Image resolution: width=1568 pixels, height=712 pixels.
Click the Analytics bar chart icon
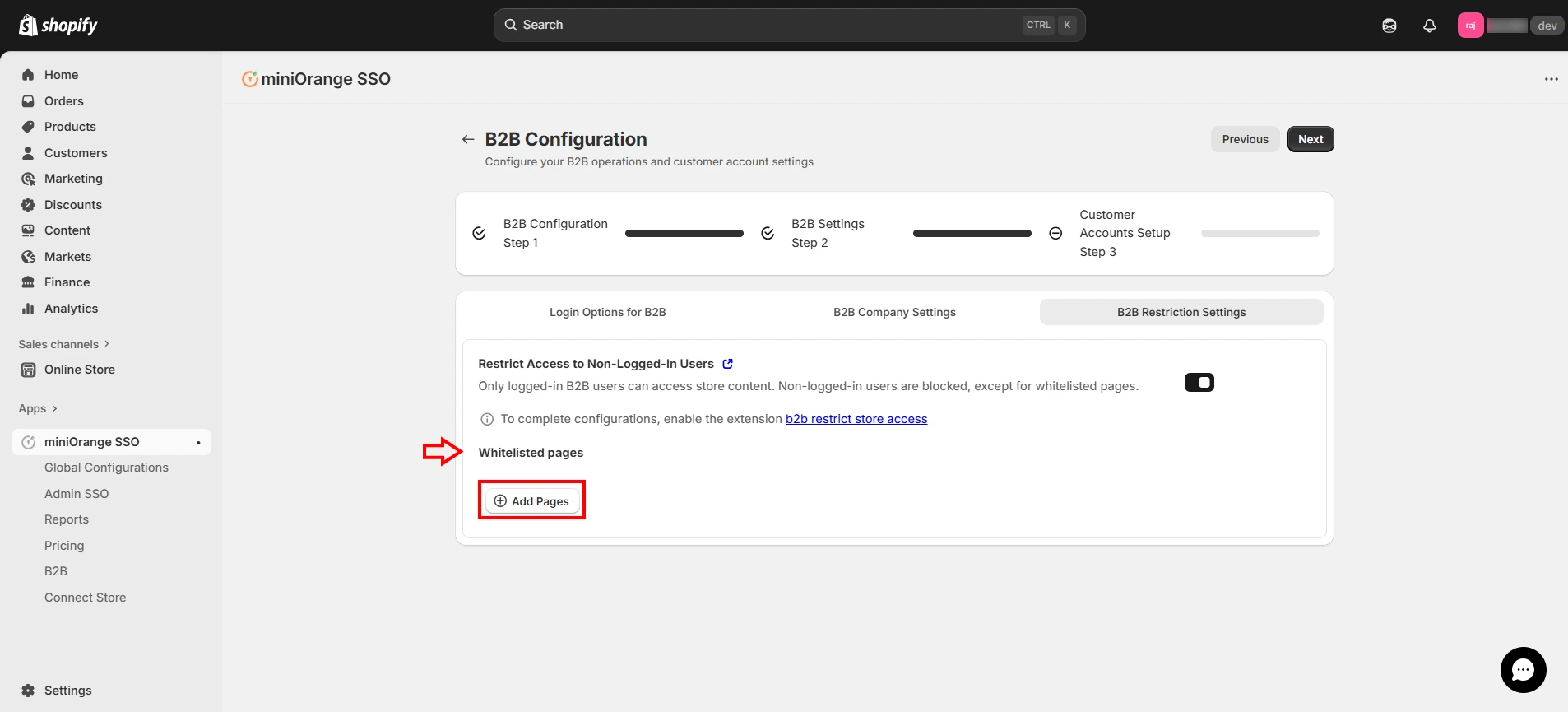tap(28, 309)
